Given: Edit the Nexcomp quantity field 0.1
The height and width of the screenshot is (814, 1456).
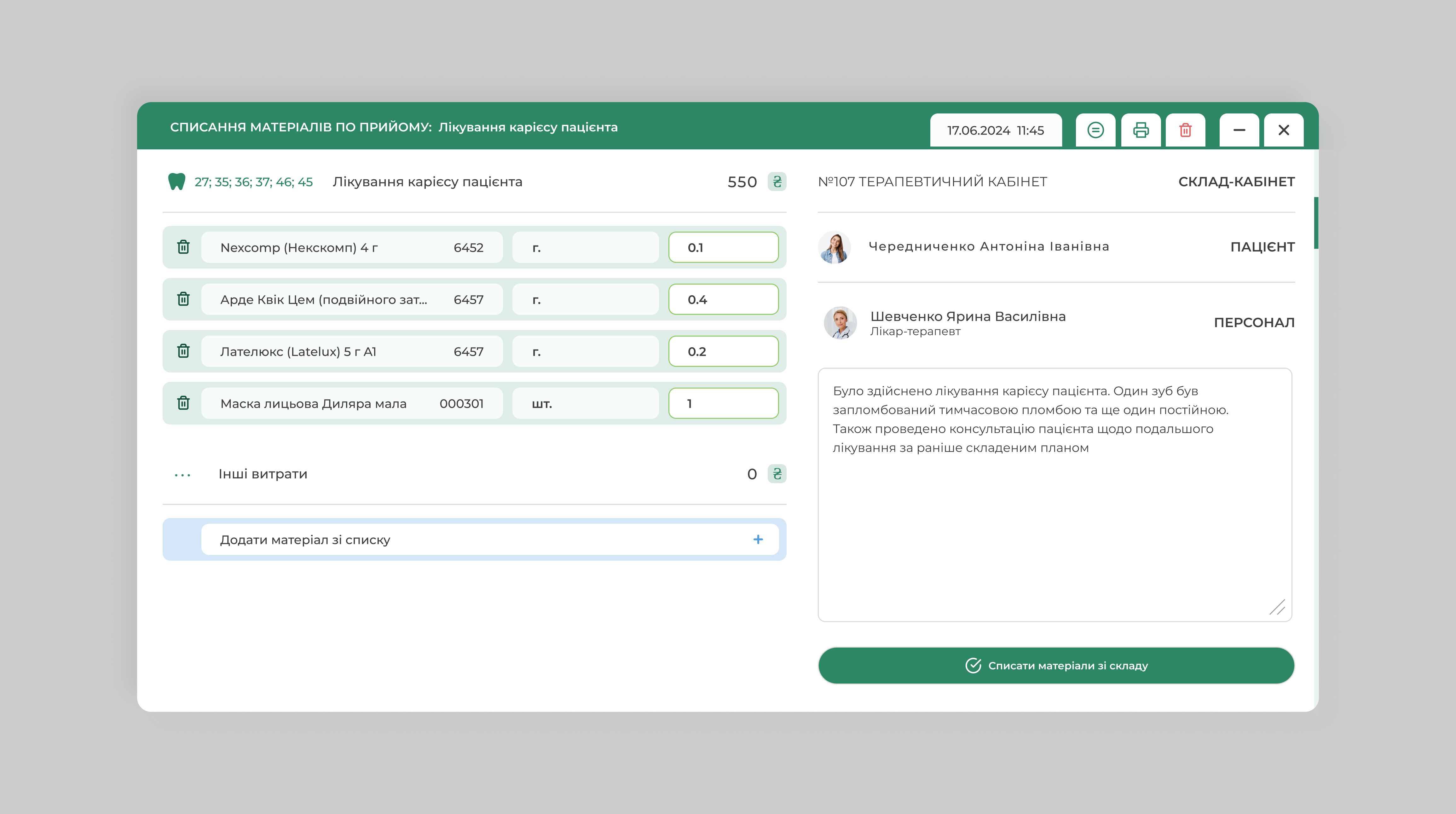Looking at the screenshot, I should [723, 248].
